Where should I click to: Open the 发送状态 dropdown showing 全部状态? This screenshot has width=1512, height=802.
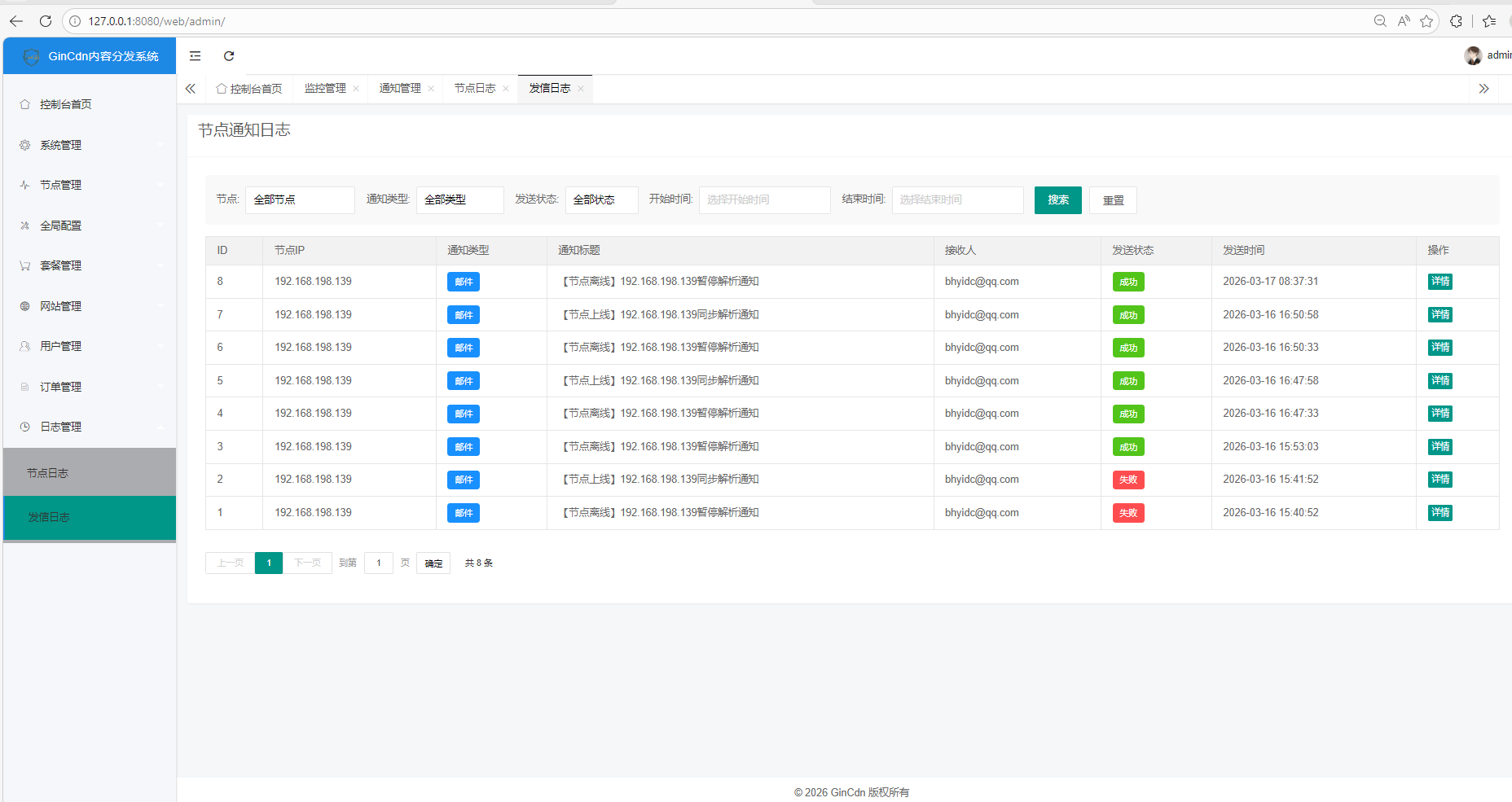click(601, 200)
